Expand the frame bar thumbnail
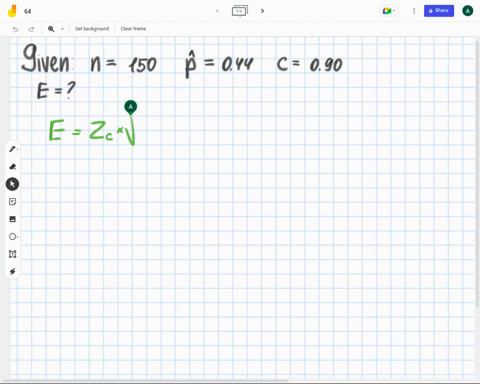Screen dimensions: 480x384 coord(240,11)
